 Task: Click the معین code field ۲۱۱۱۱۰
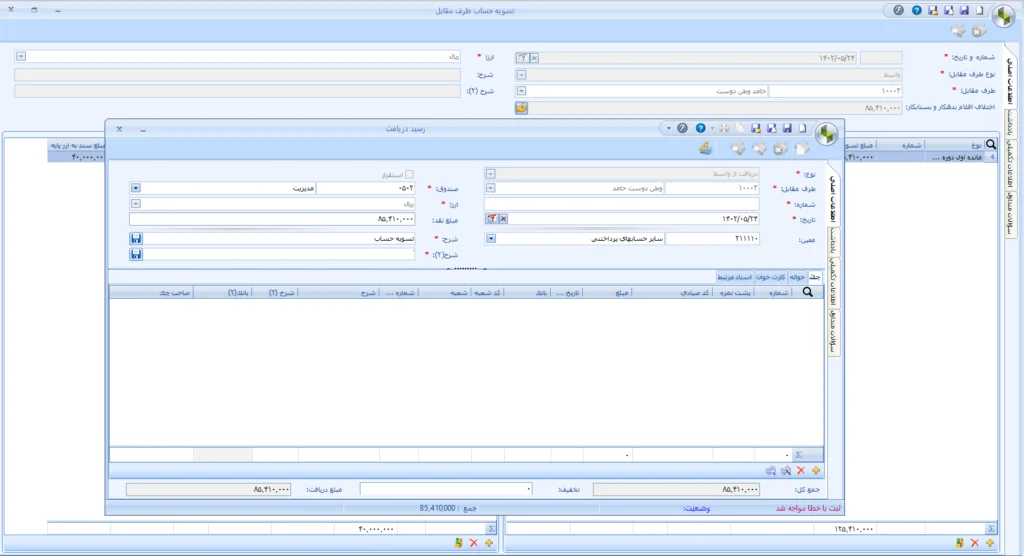click(712, 239)
